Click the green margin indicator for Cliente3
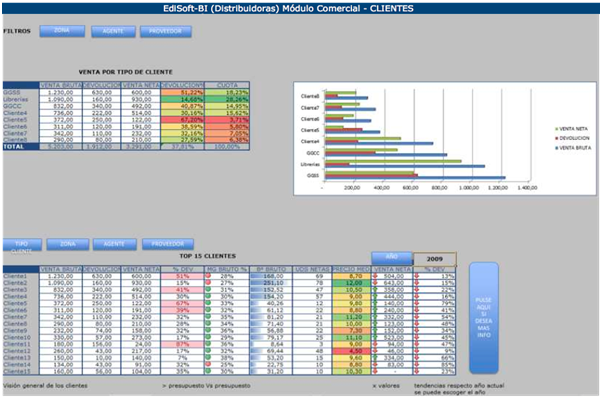This screenshot has width=602, height=399. click(x=208, y=290)
